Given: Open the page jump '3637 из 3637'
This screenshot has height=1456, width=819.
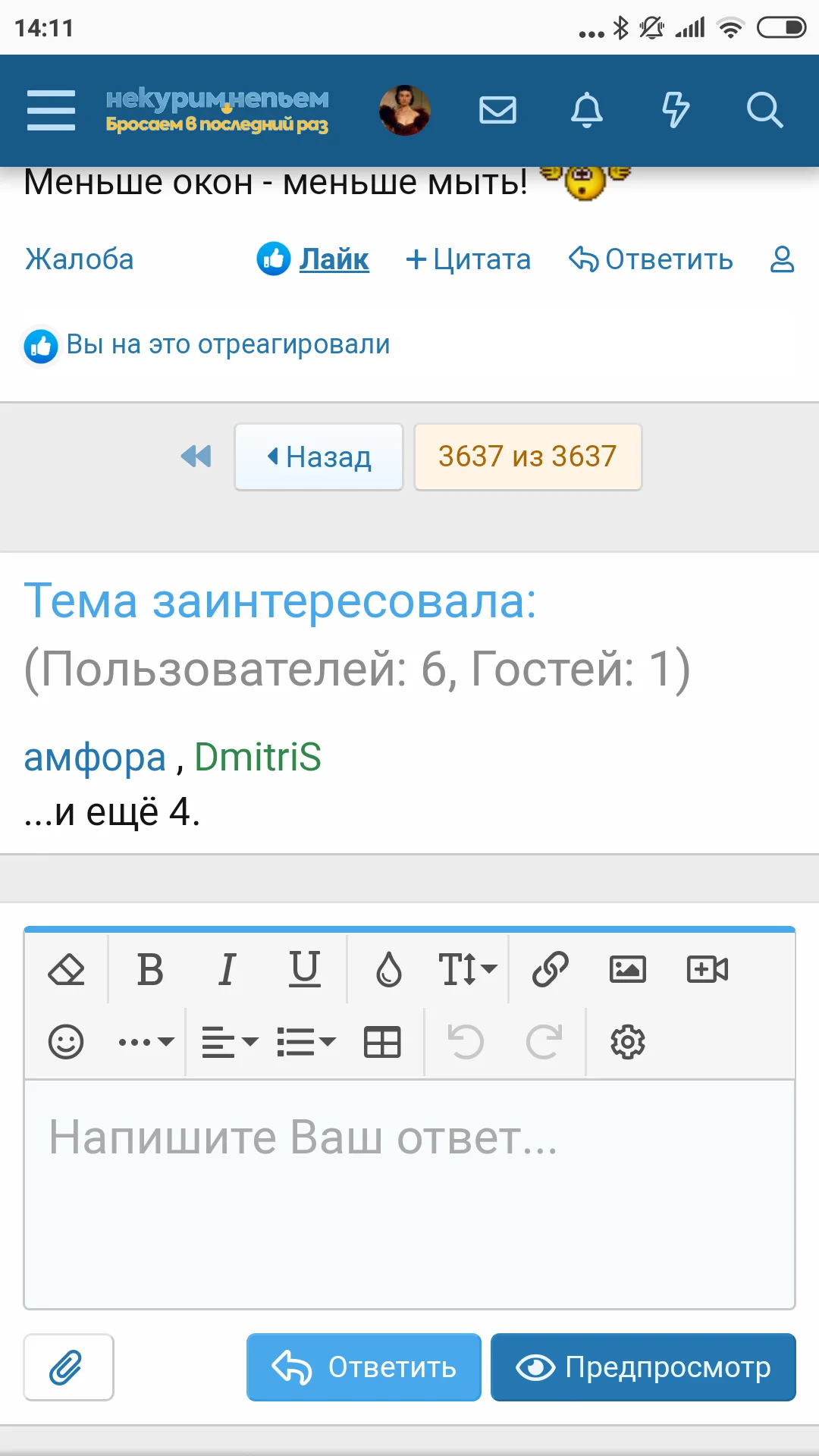Looking at the screenshot, I should click(528, 457).
